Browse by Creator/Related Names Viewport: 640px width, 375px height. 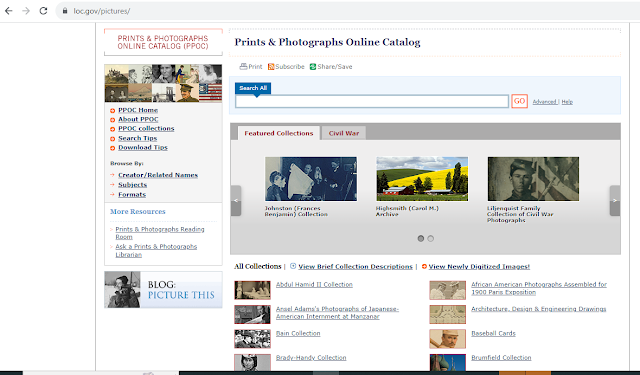158,175
